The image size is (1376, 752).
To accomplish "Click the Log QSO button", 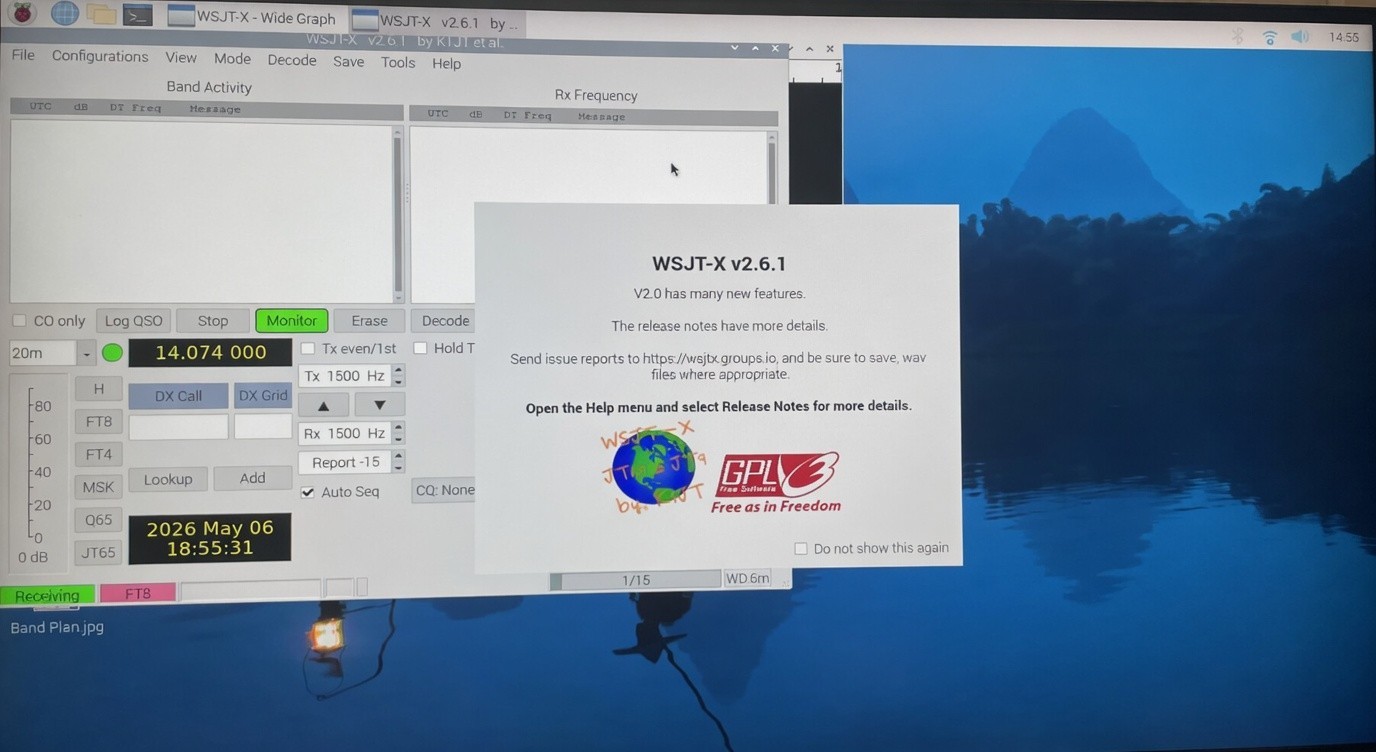I will coord(133,321).
